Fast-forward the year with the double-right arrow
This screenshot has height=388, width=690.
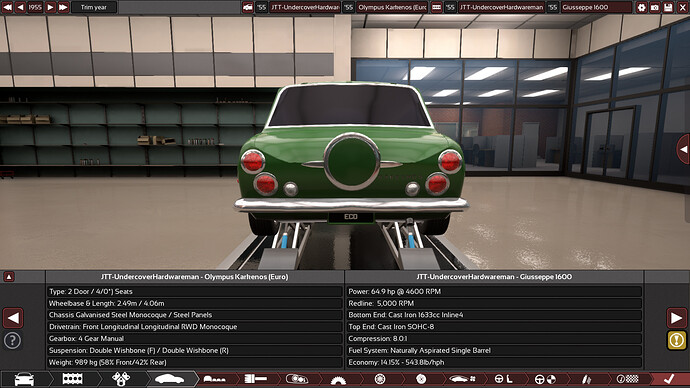[63, 7]
